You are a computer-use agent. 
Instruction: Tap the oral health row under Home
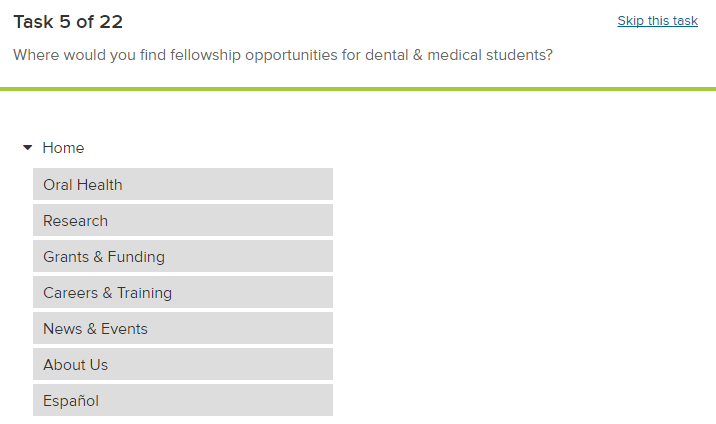[182, 185]
